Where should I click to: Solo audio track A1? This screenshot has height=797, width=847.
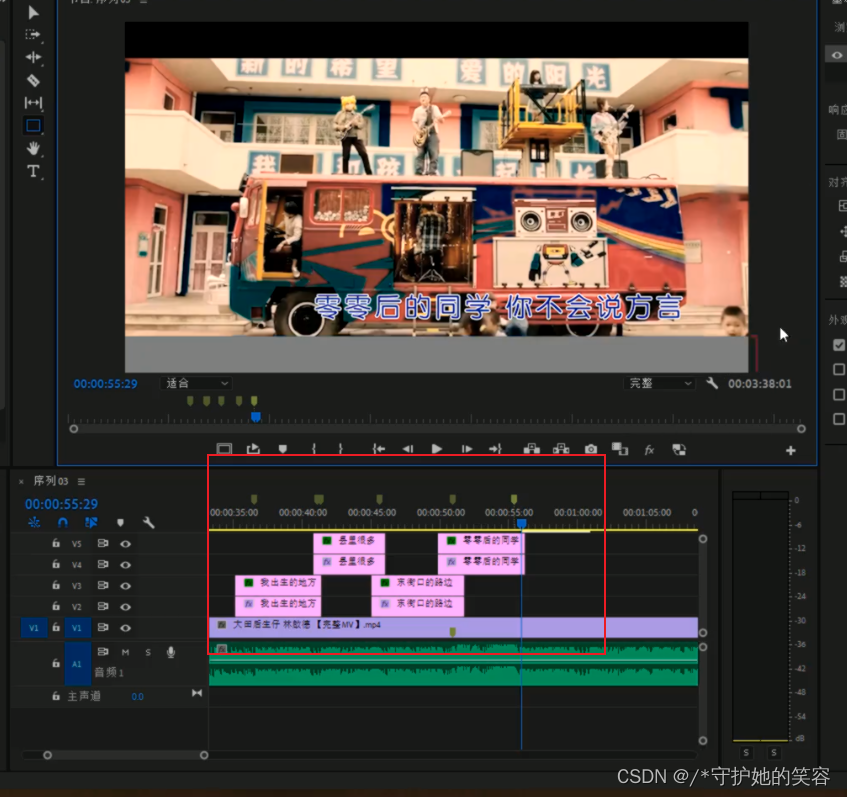tap(148, 652)
